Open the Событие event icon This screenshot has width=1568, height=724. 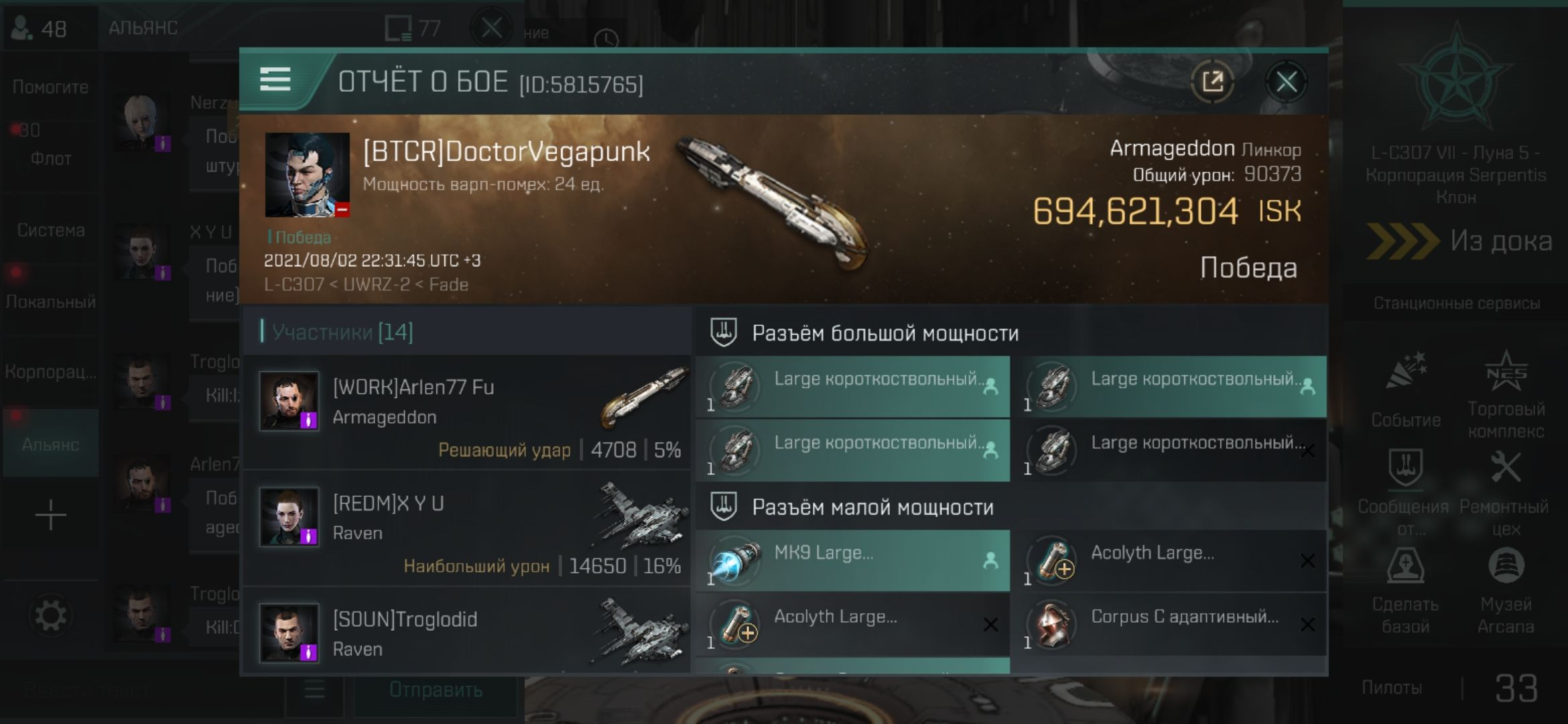click(1406, 390)
